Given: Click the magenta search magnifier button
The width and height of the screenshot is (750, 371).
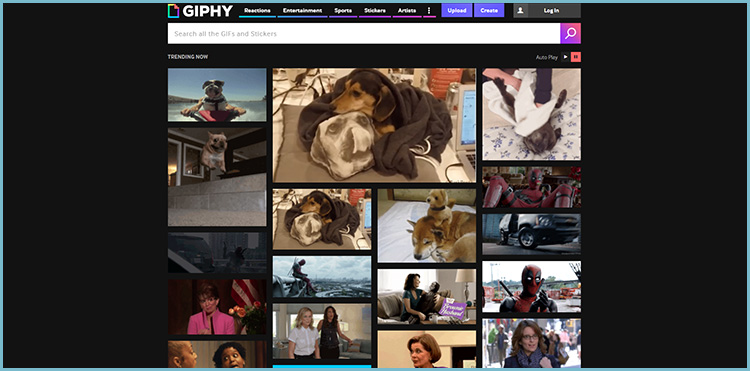Looking at the screenshot, I should click(570, 33).
